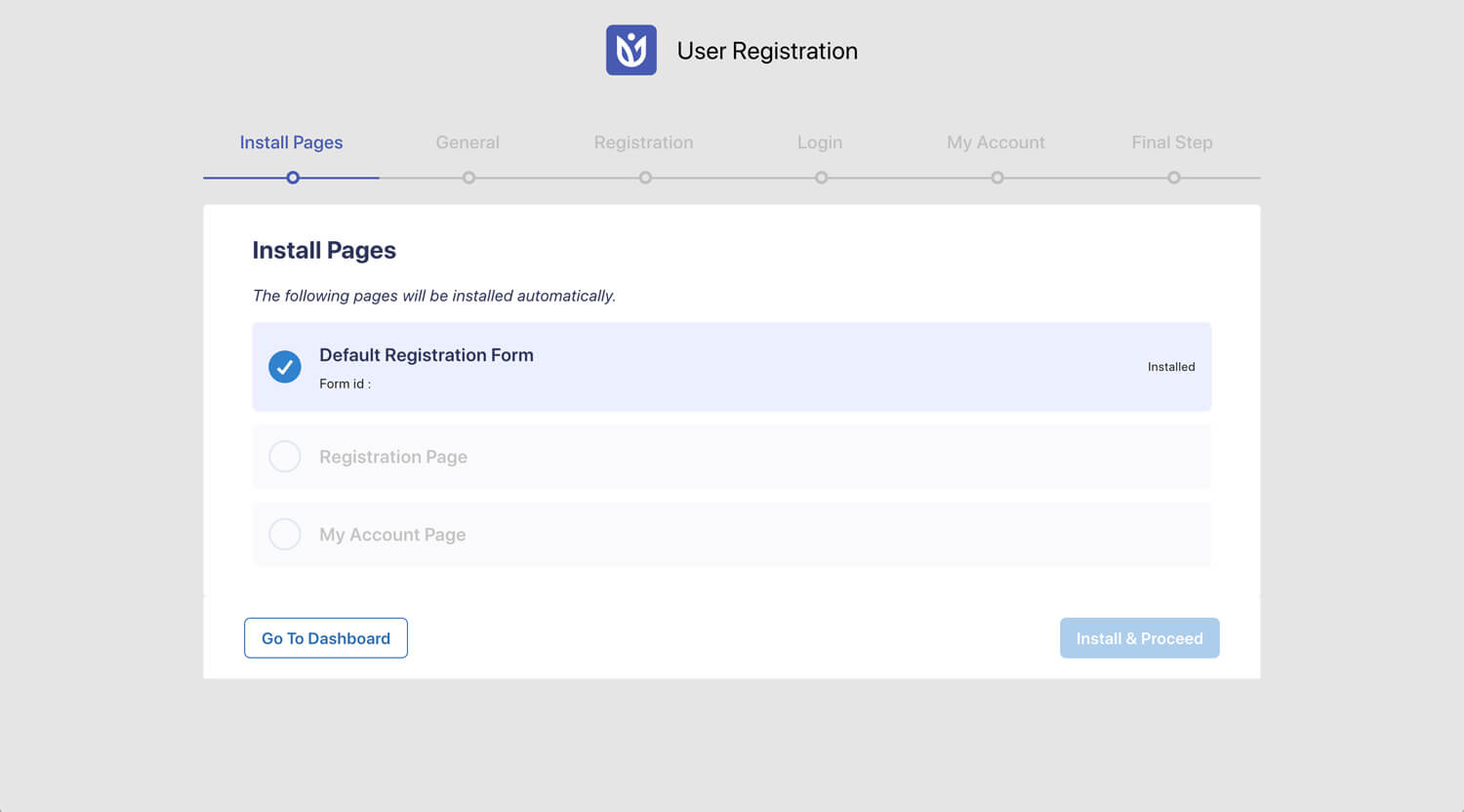Screen dimensions: 1464x812
Task: Select the Registration Page radio circle
Action: pos(285,457)
